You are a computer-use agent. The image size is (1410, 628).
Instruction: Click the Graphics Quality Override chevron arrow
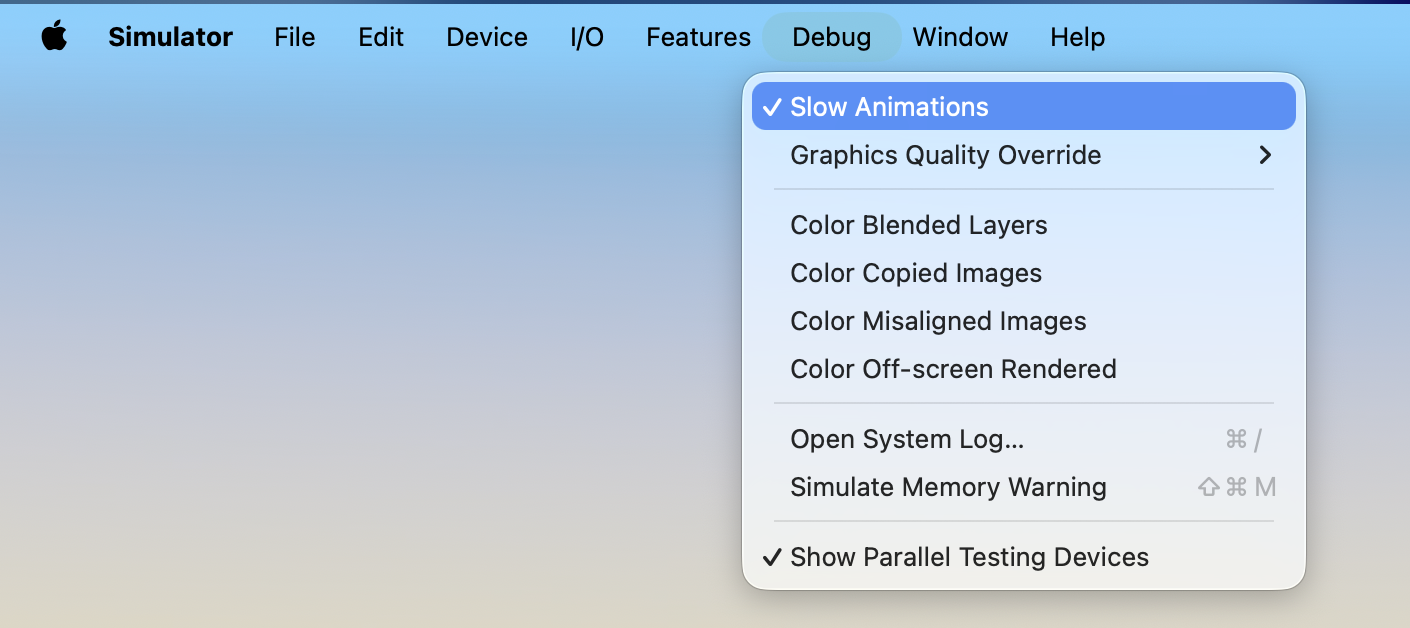pyautogui.click(x=1265, y=155)
